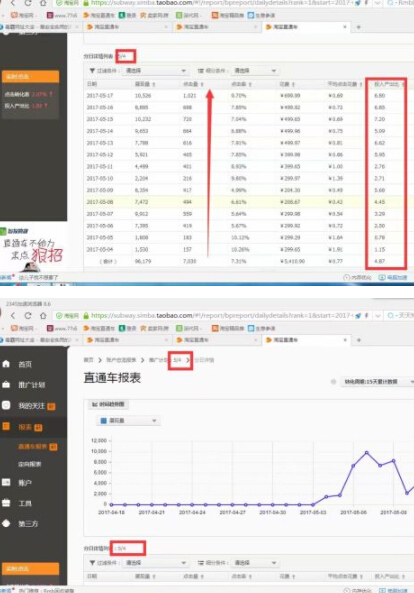Sort the table by the 展现量 column arrow above the 2017-05-17 row
Viewport: 414px width, 593px height.
[x=154, y=84]
